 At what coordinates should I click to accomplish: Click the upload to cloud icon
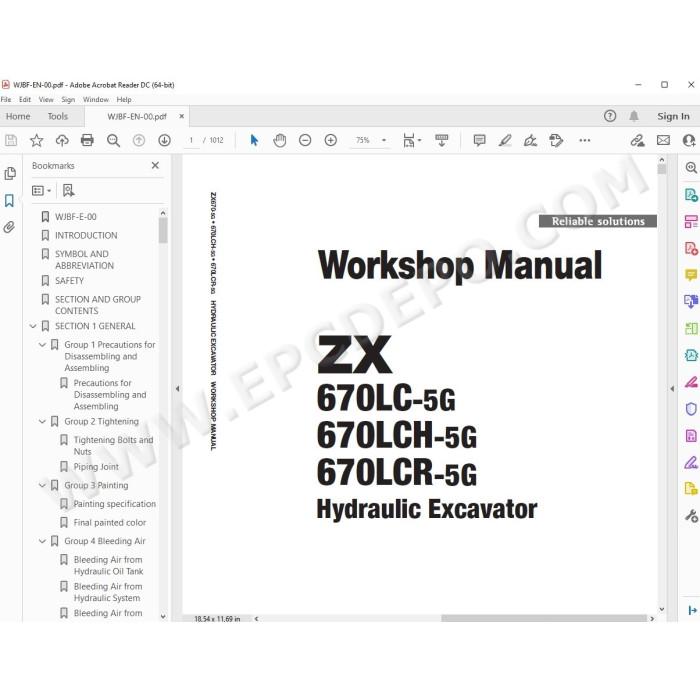(x=62, y=141)
